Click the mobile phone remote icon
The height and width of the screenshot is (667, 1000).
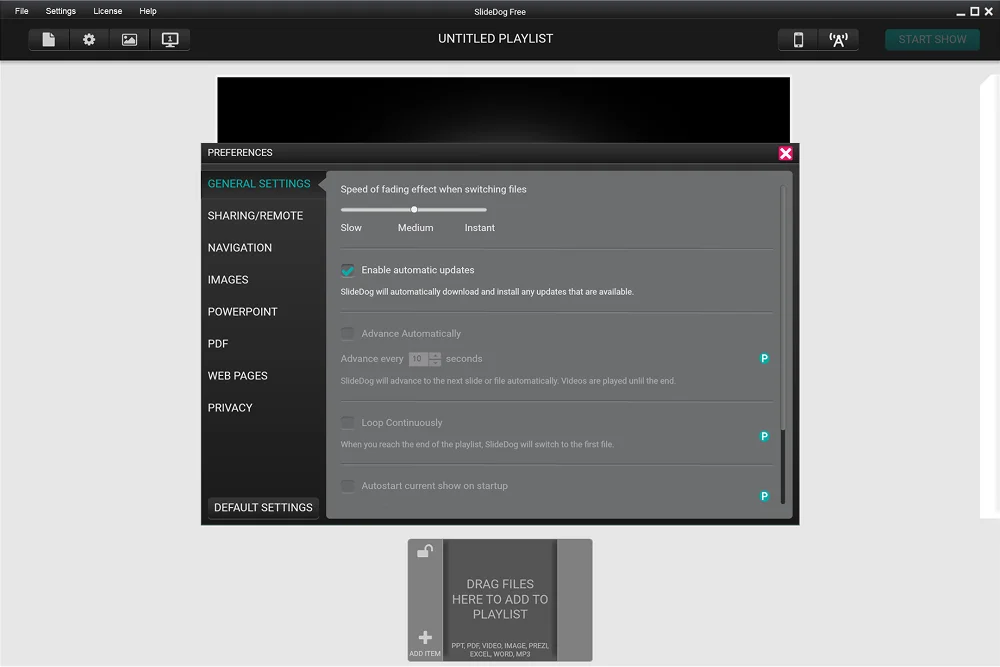click(x=798, y=40)
